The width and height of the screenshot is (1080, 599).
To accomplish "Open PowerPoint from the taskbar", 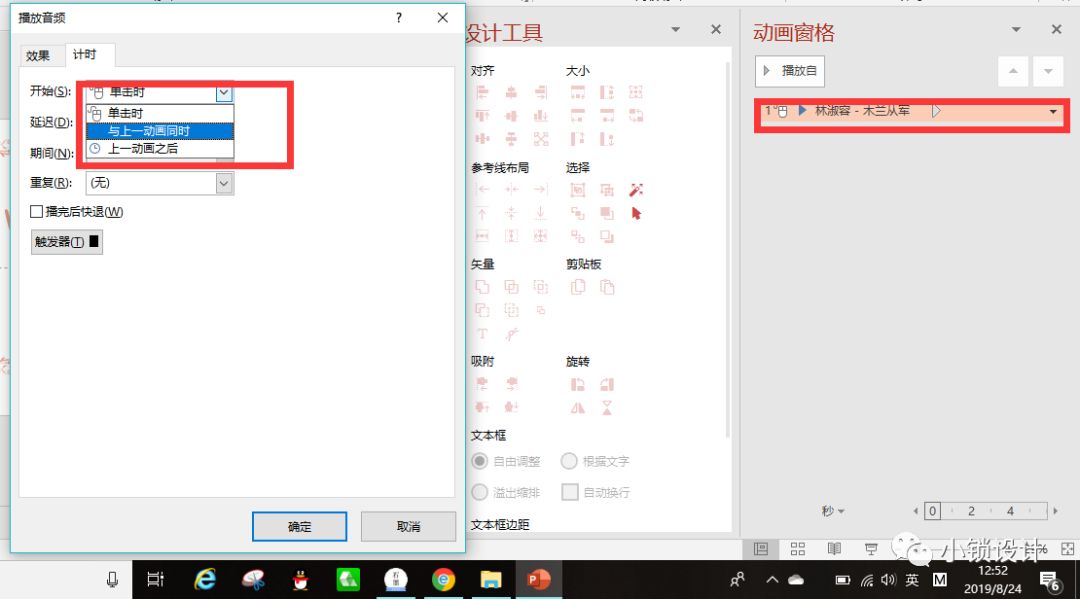I will [x=539, y=578].
